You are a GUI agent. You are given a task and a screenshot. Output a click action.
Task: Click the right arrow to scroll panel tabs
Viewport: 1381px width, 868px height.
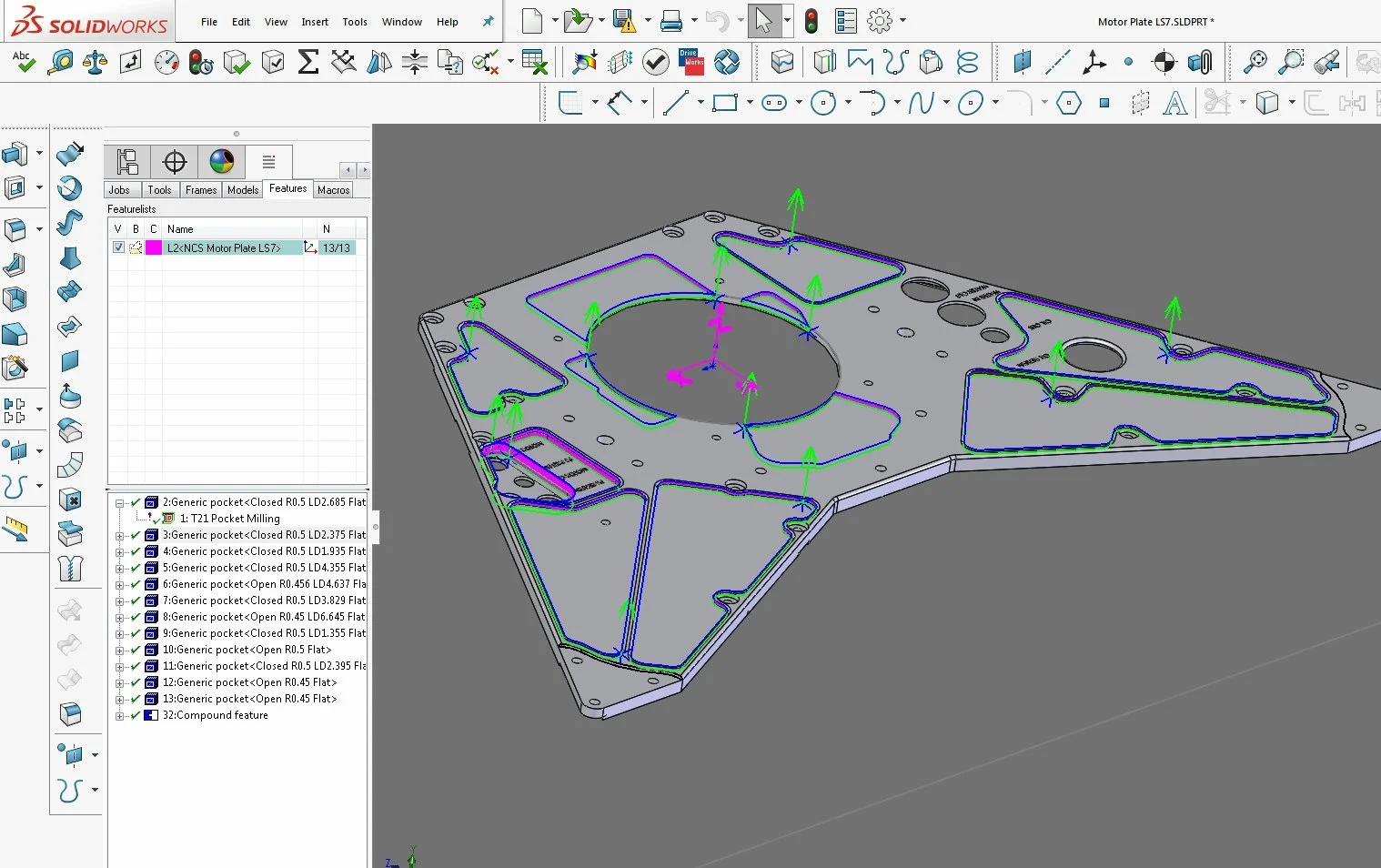coord(364,169)
